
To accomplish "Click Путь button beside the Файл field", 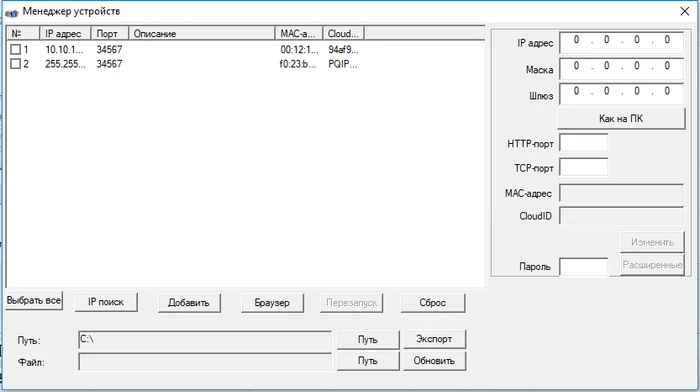I will click(368, 361).
